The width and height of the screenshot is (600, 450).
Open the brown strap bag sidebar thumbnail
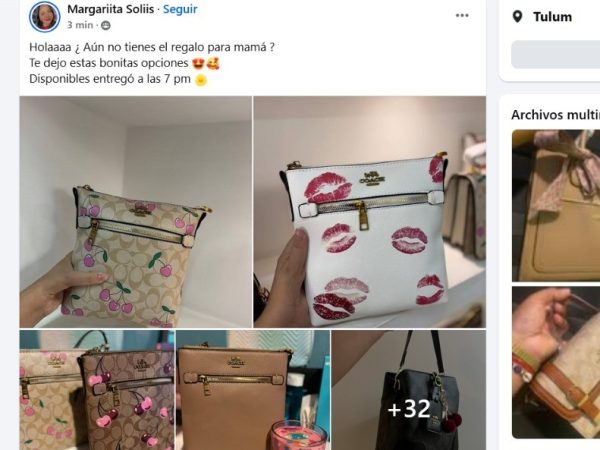coord(556,362)
